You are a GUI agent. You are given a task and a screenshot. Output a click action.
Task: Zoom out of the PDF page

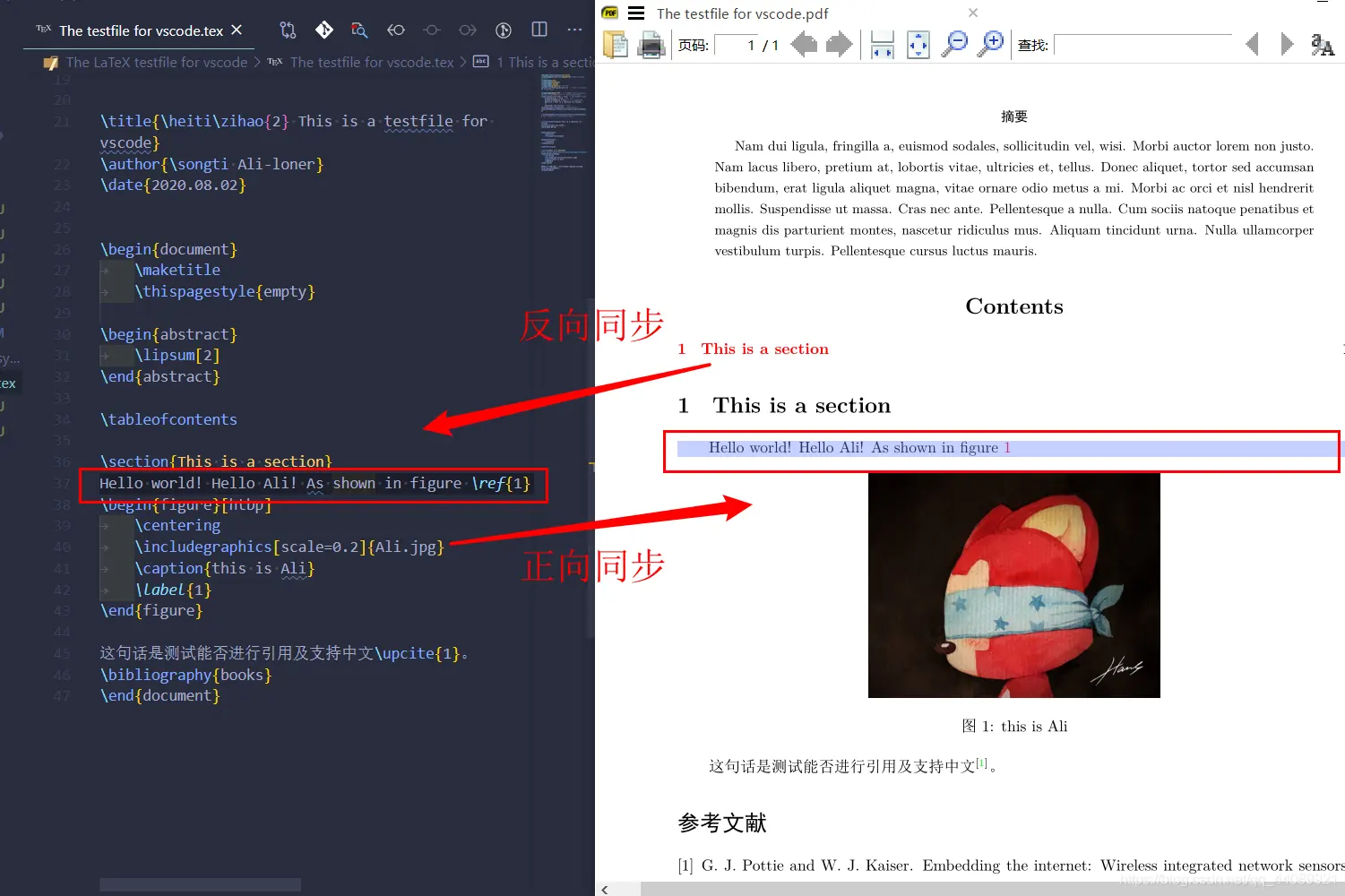coord(955,44)
